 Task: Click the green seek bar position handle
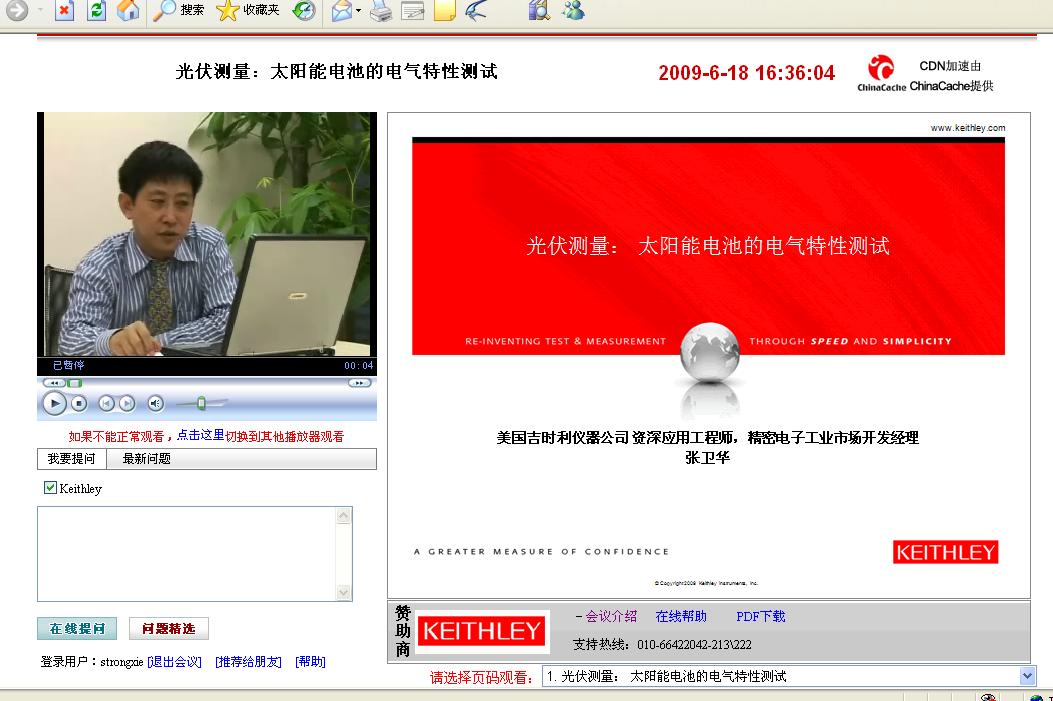coord(75,383)
